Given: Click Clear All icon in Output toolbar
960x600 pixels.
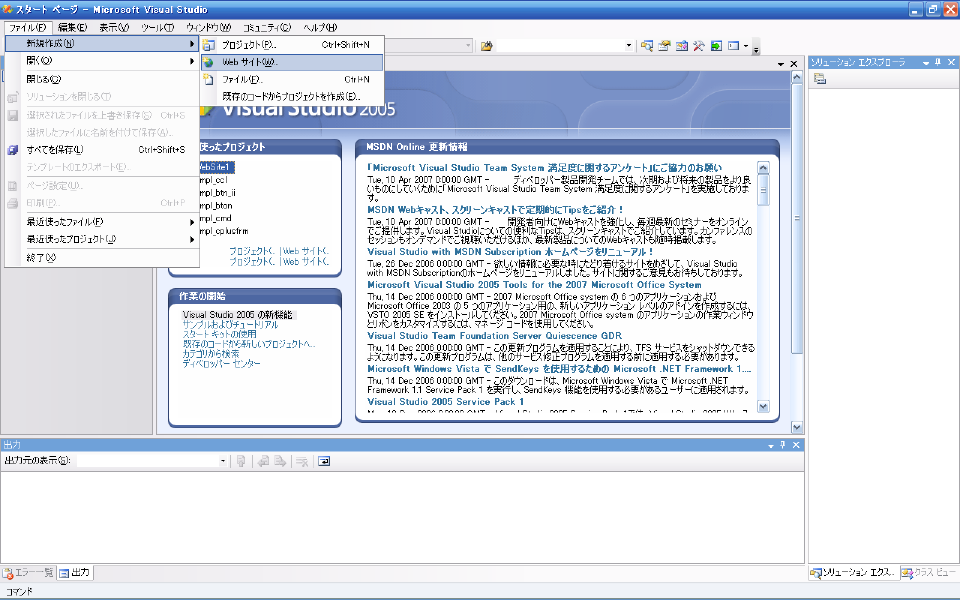Looking at the screenshot, I should click(x=302, y=461).
